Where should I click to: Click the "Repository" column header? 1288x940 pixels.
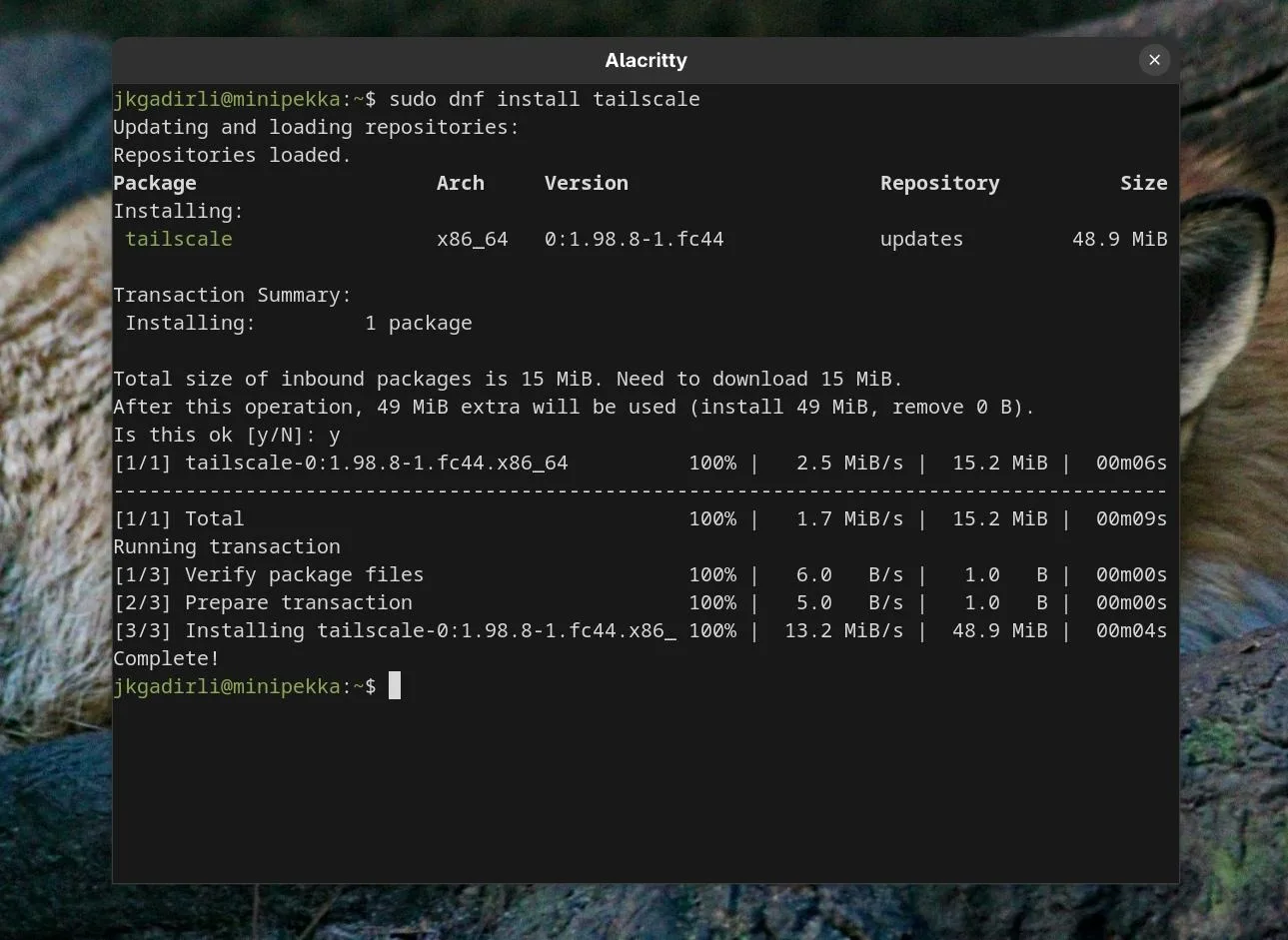coord(940,183)
